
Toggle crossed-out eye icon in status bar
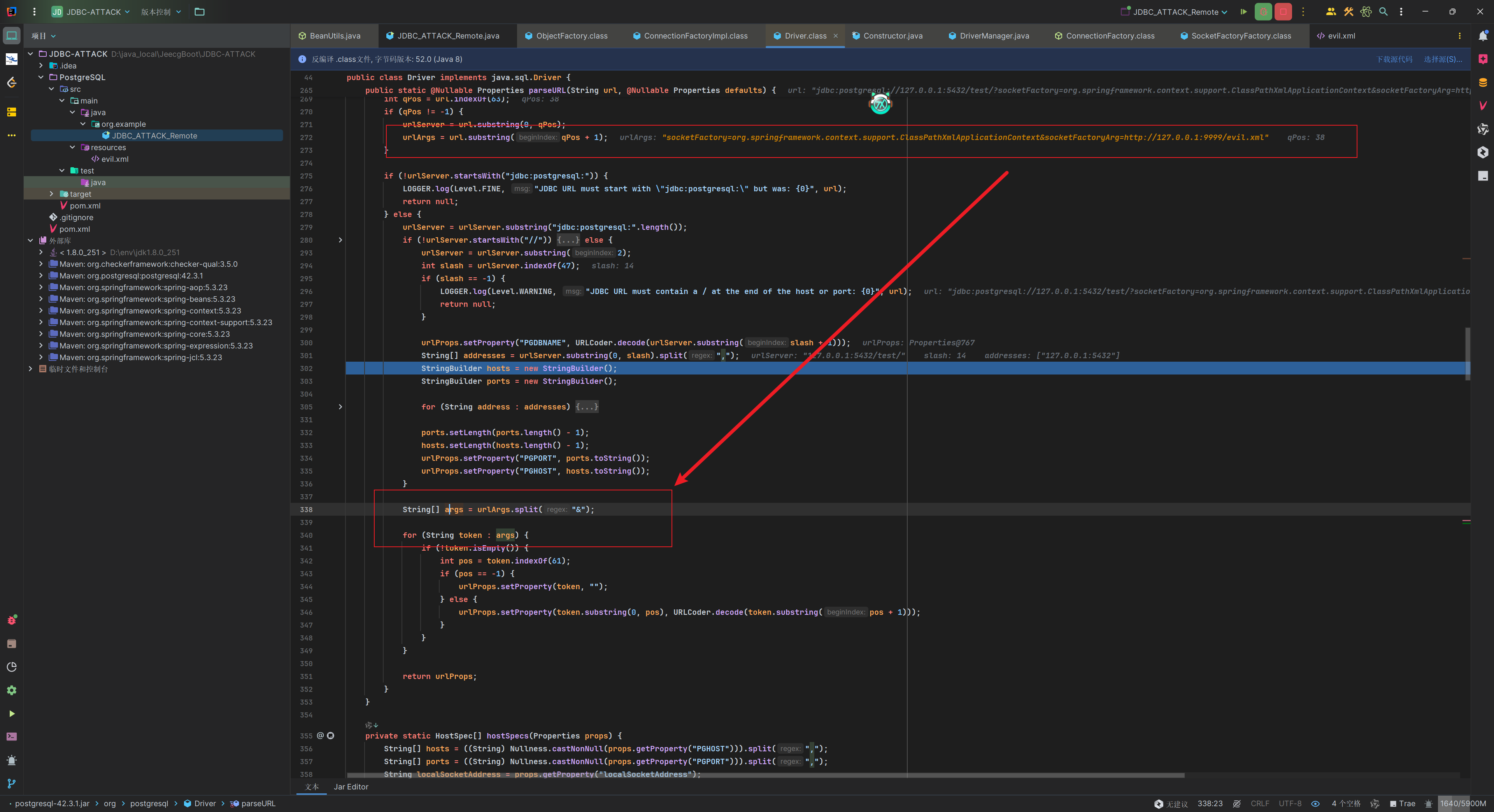[x=1236, y=804]
